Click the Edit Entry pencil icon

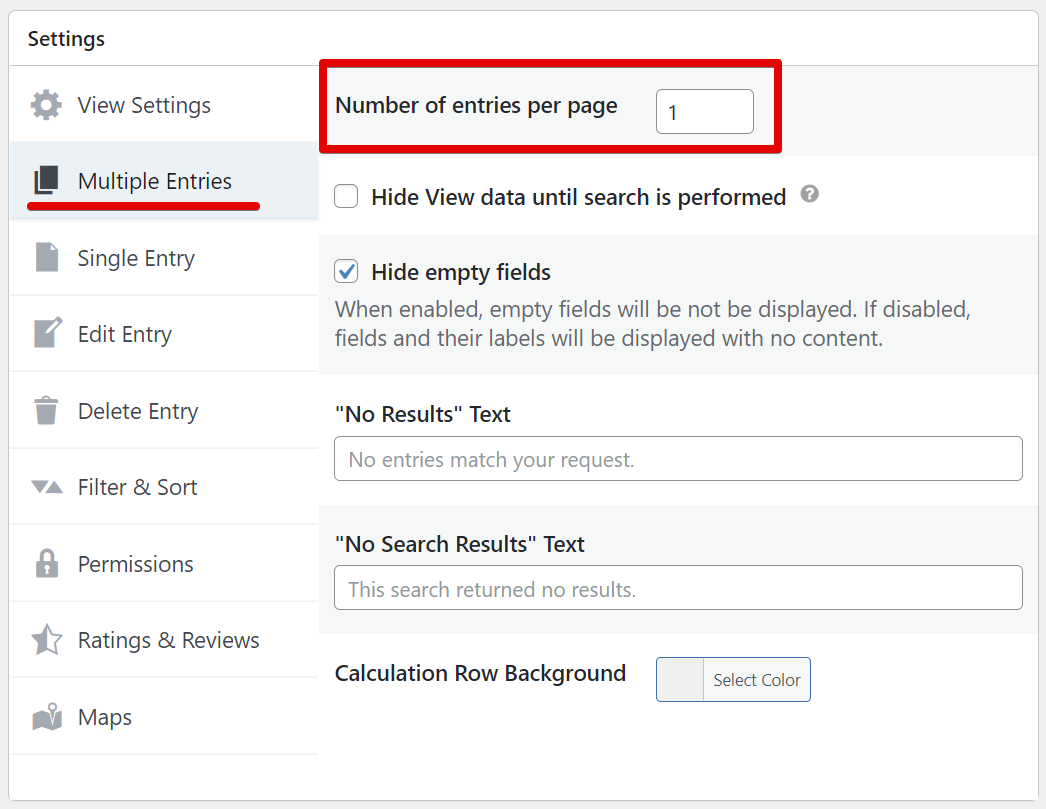tap(47, 334)
